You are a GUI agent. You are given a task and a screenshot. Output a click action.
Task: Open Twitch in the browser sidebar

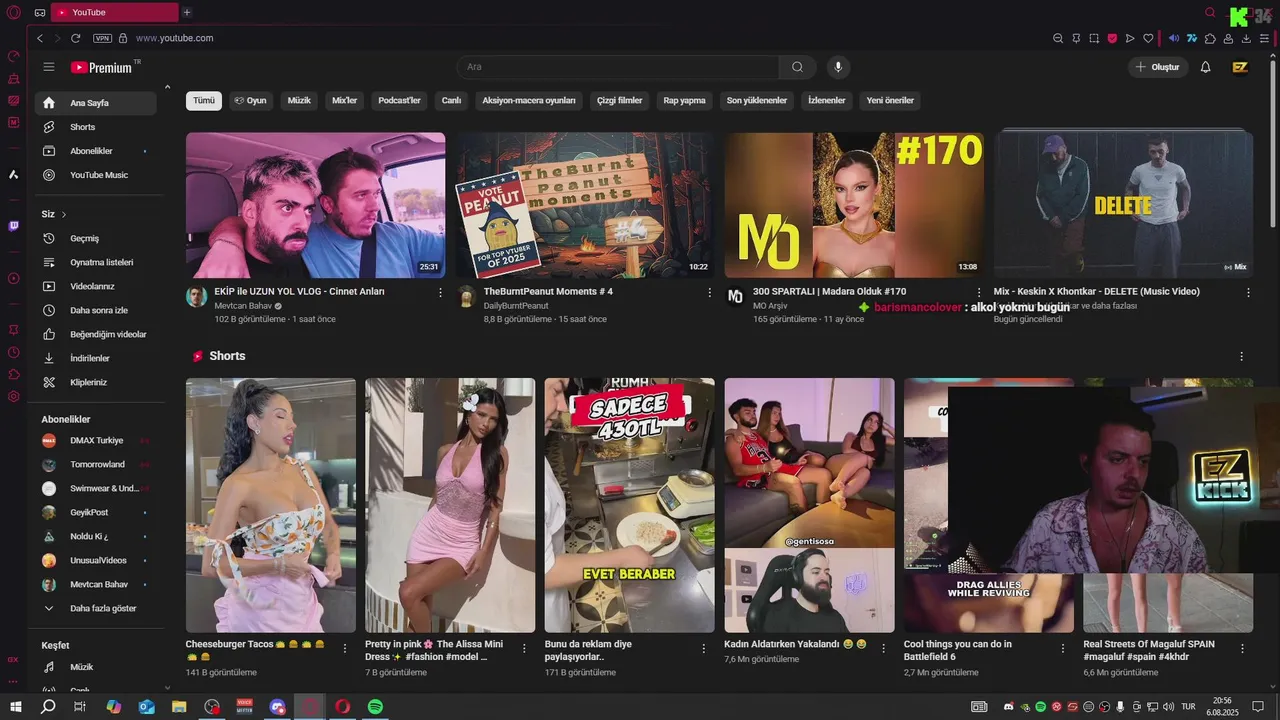coord(13,226)
